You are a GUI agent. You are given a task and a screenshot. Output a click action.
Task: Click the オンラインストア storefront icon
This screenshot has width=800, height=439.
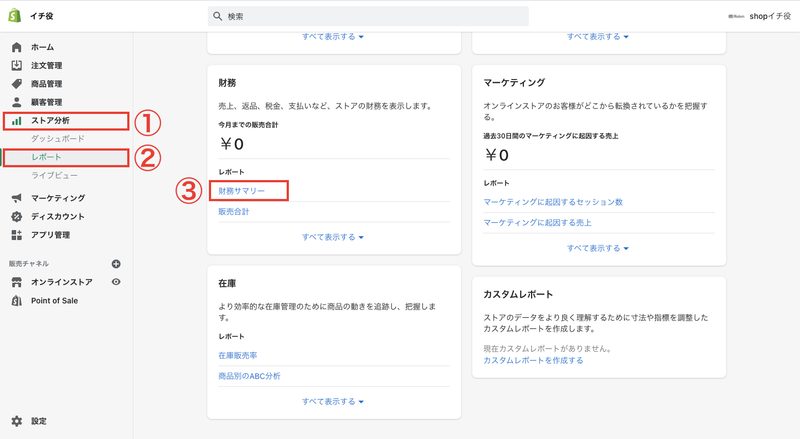(x=17, y=282)
